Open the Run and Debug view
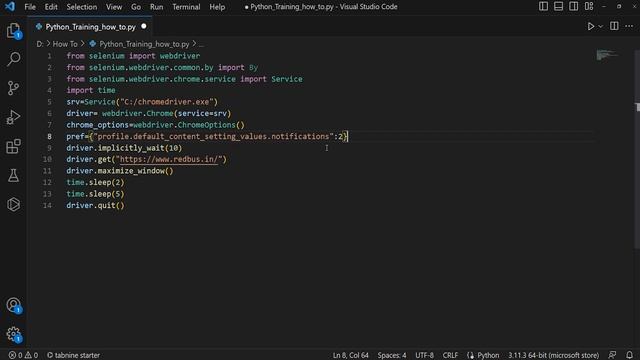Screen dimensions: 640x360 coord(13,118)
